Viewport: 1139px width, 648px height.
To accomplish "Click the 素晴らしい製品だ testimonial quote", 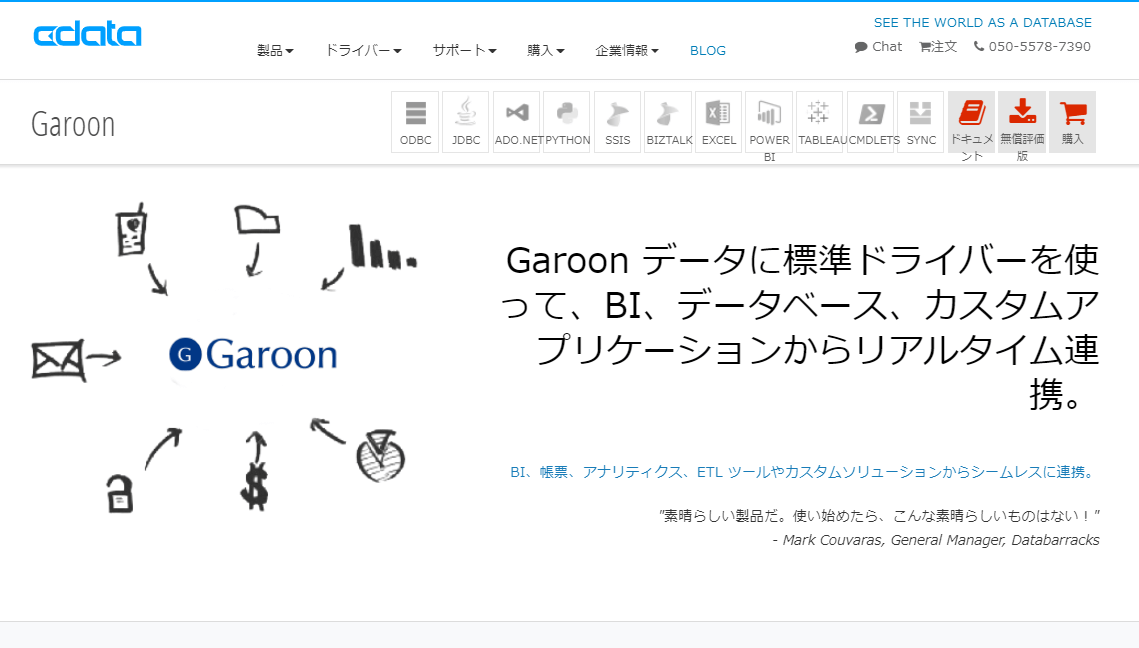I will 879,516.
